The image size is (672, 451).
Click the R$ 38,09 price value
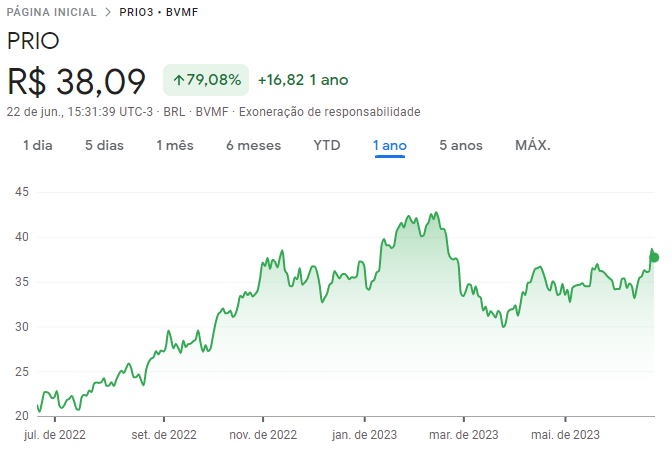77,81
